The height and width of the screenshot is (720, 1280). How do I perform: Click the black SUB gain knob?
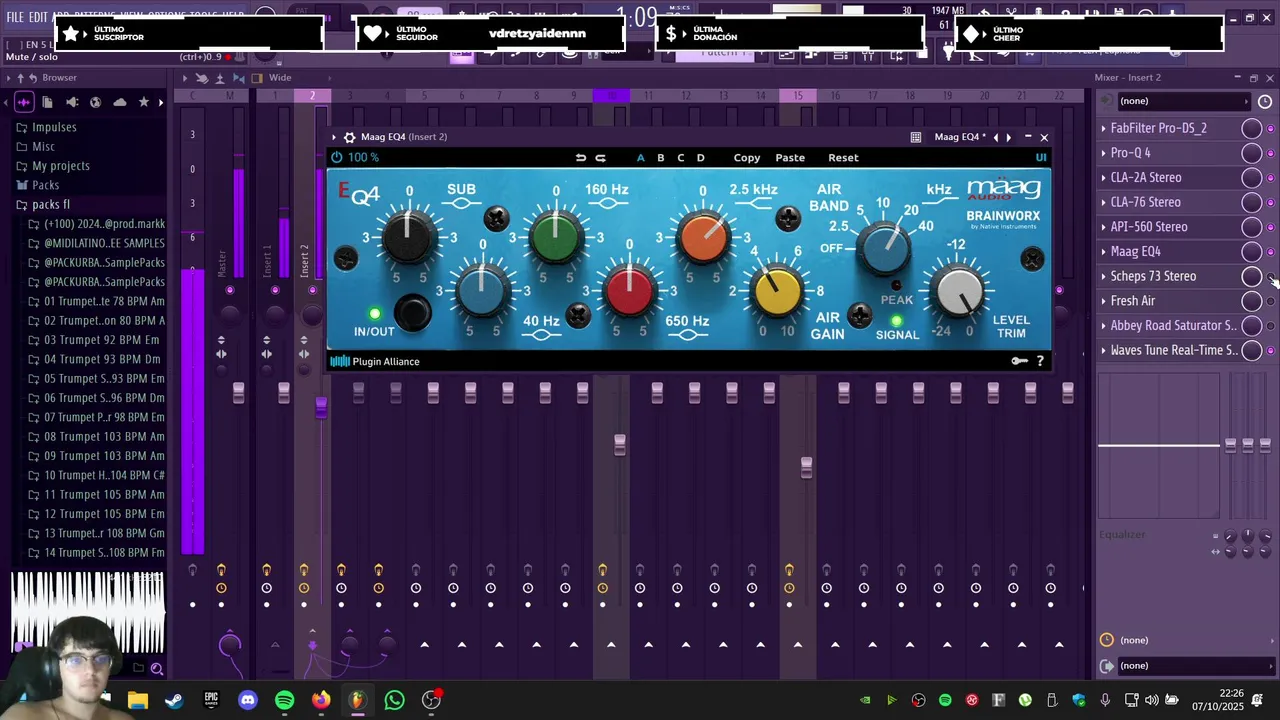point(408,236)
